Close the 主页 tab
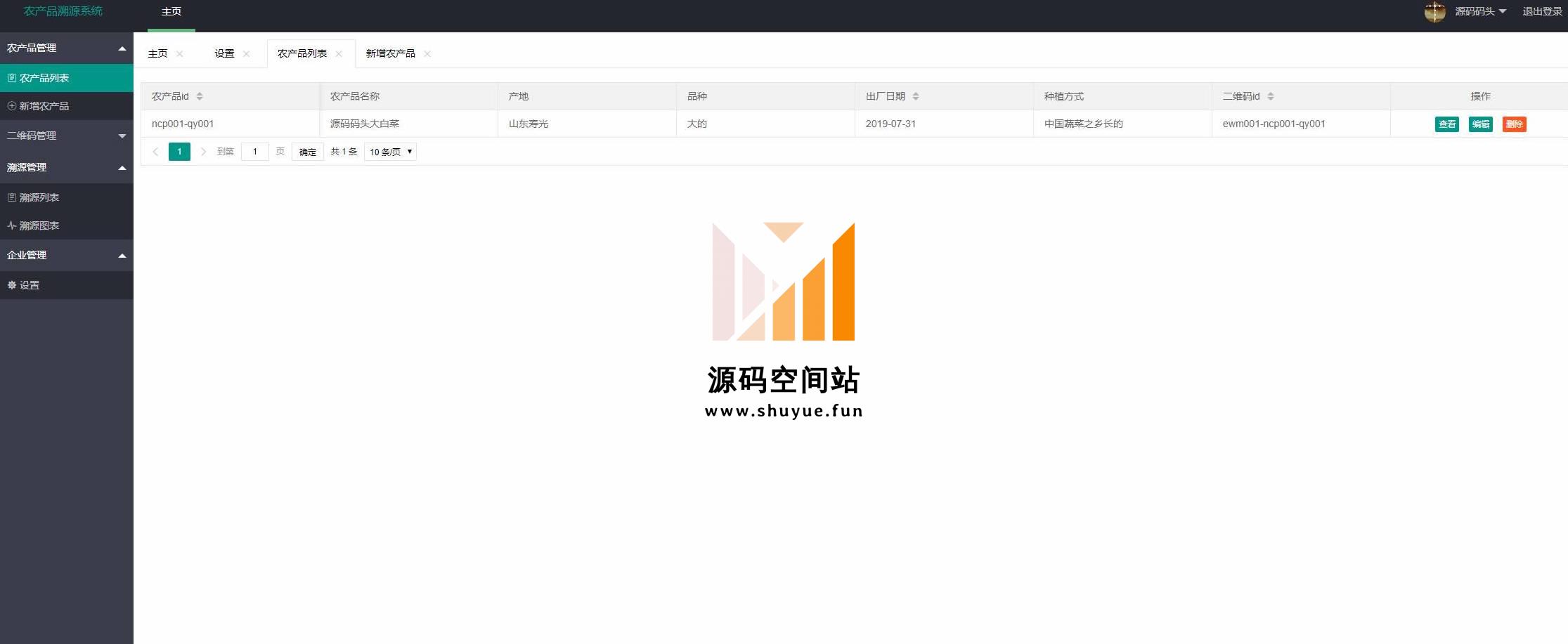1568x644 pixels. (180, 54)
